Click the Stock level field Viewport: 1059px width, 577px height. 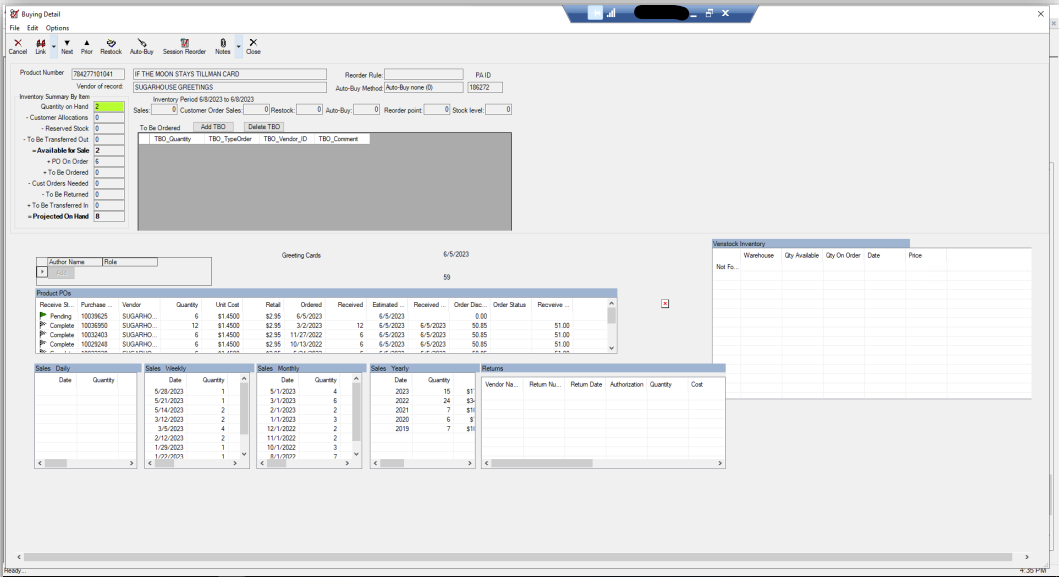[498, 109]
